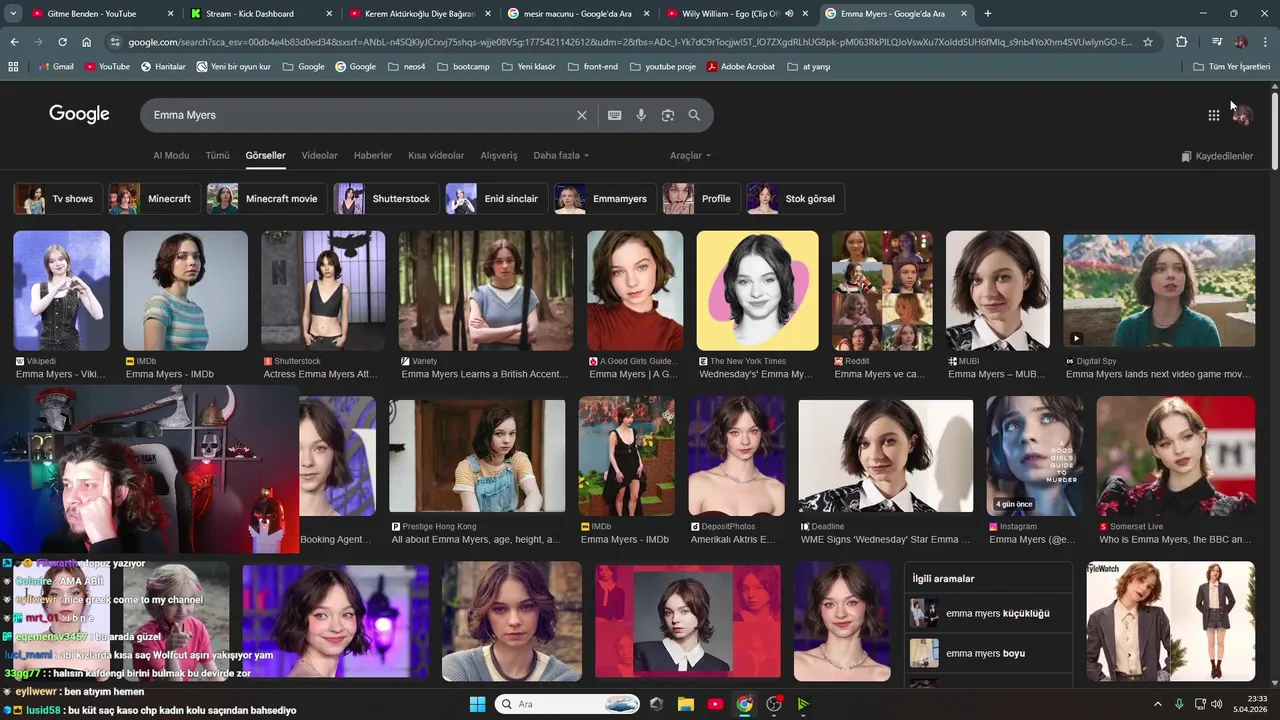Open the Chrome home page button

(x=86, y=42)
